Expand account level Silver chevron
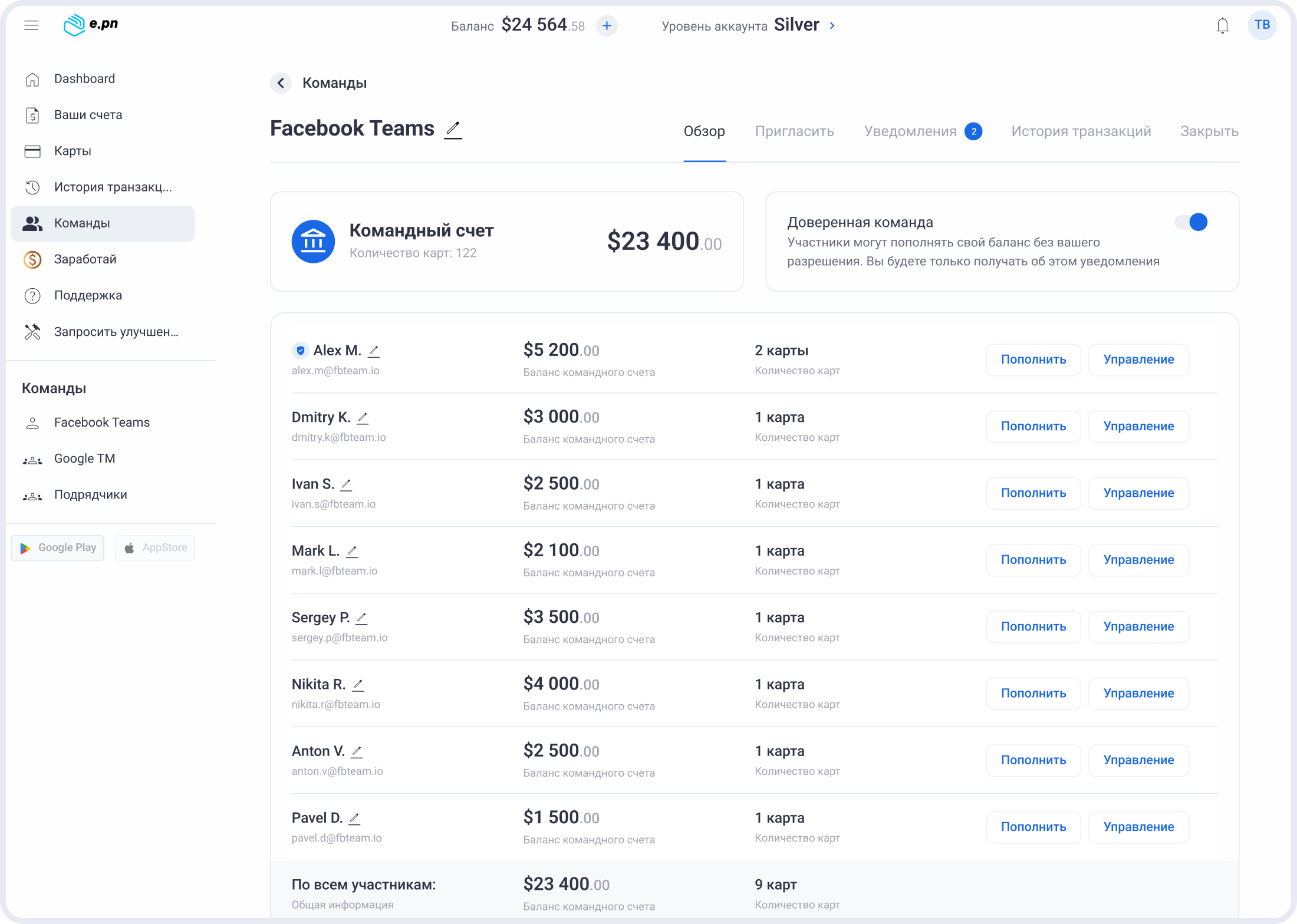Viewport: 1297px width, 924px height. [832, 26]
